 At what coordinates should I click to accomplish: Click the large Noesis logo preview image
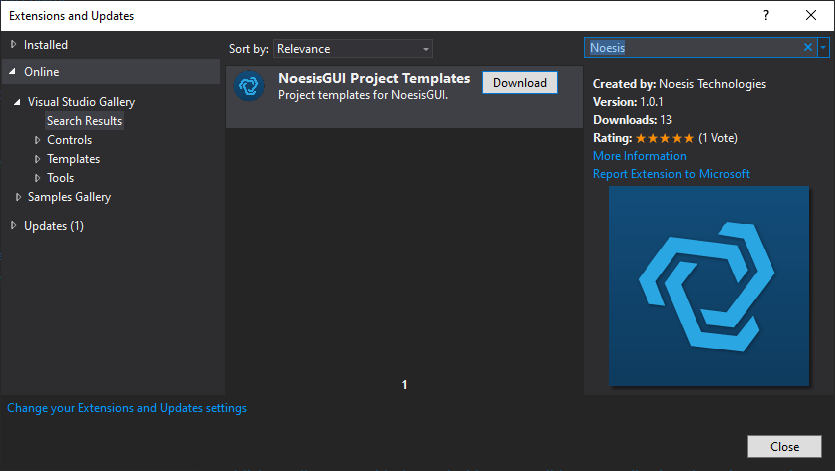pyautogui.click(x=709, y=286)
